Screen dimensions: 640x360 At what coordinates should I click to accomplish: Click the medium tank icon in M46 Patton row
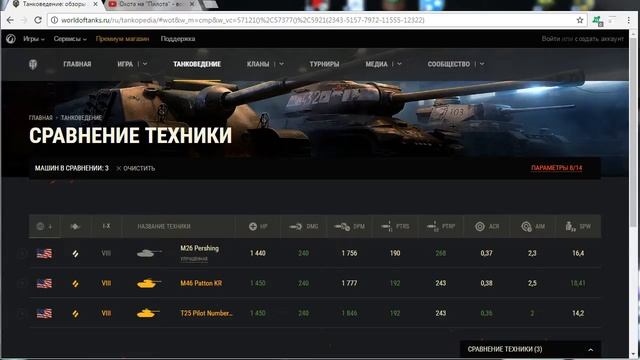point(76,283)
